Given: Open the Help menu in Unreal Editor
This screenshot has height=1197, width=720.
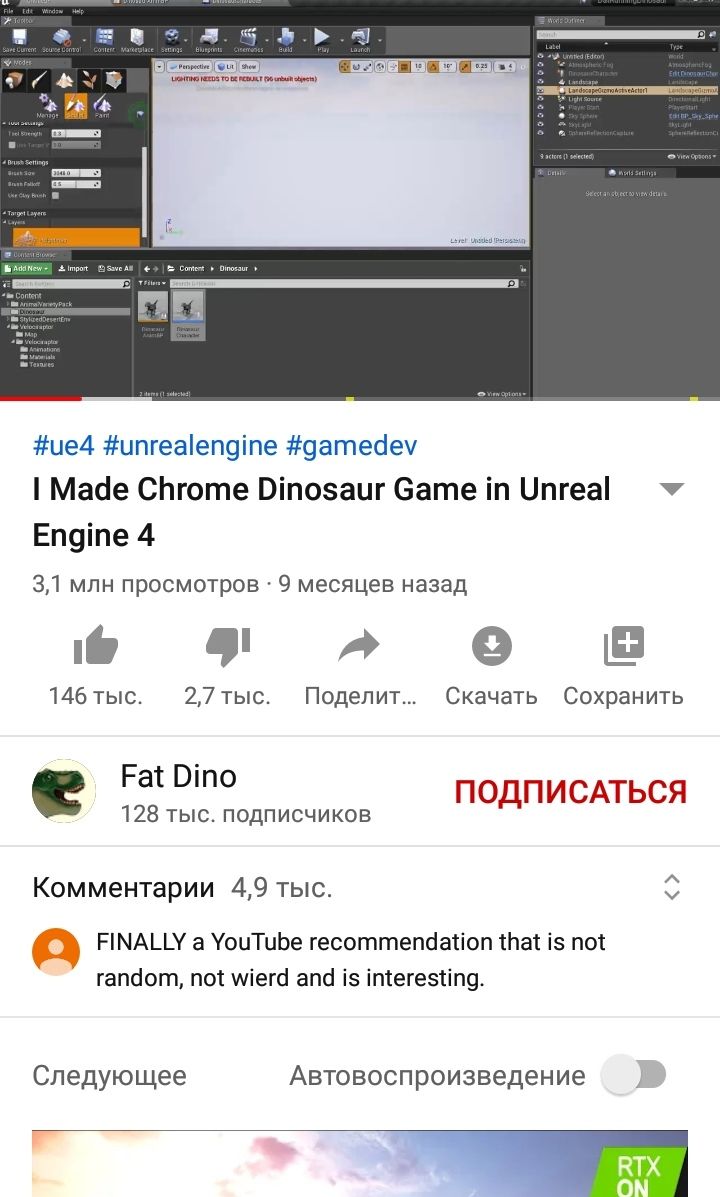Looking at the screenshot, I should point(78,11).
